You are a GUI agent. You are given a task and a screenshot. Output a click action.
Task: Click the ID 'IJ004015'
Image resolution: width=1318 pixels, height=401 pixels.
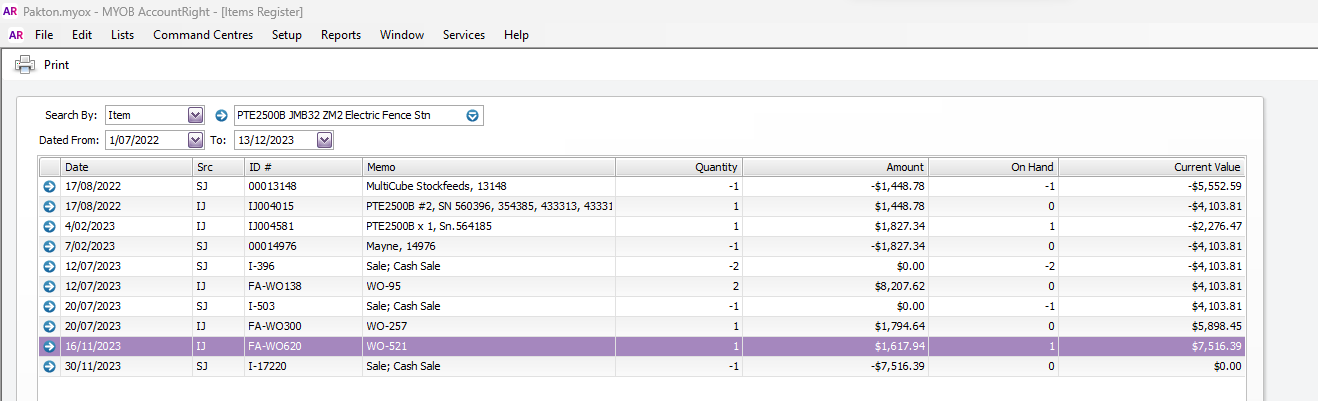(271, 206)
